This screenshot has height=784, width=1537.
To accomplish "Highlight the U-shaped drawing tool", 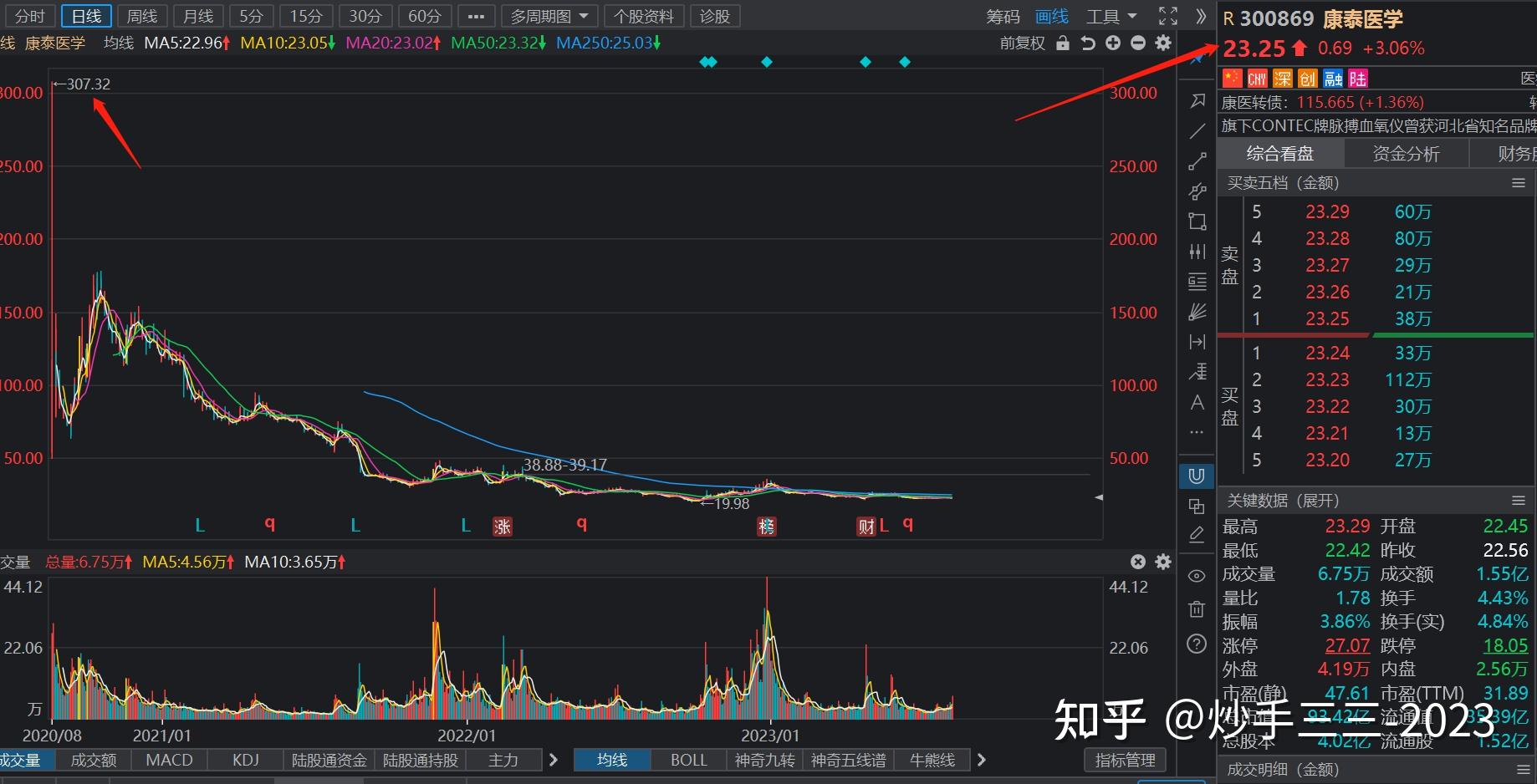I will pos(1197,476).
